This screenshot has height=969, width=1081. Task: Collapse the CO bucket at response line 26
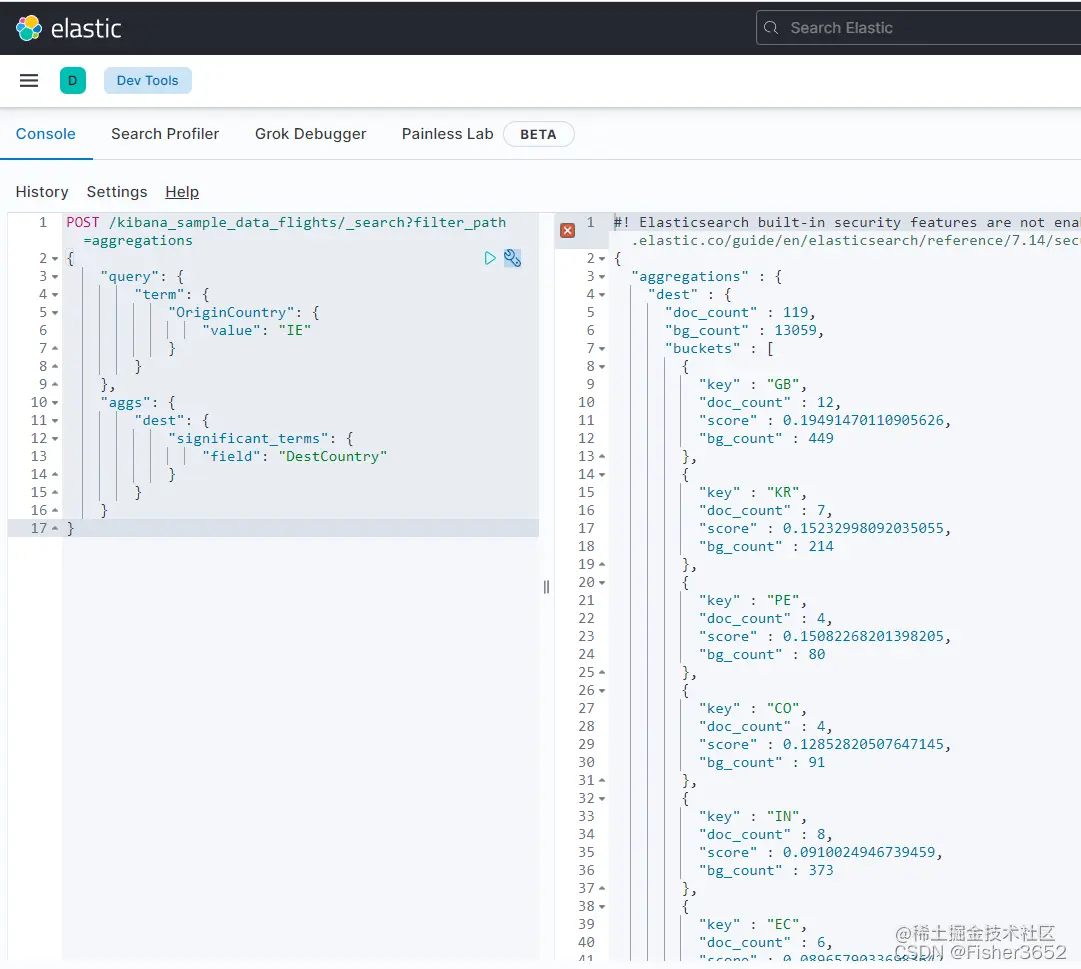coord(602,691)
